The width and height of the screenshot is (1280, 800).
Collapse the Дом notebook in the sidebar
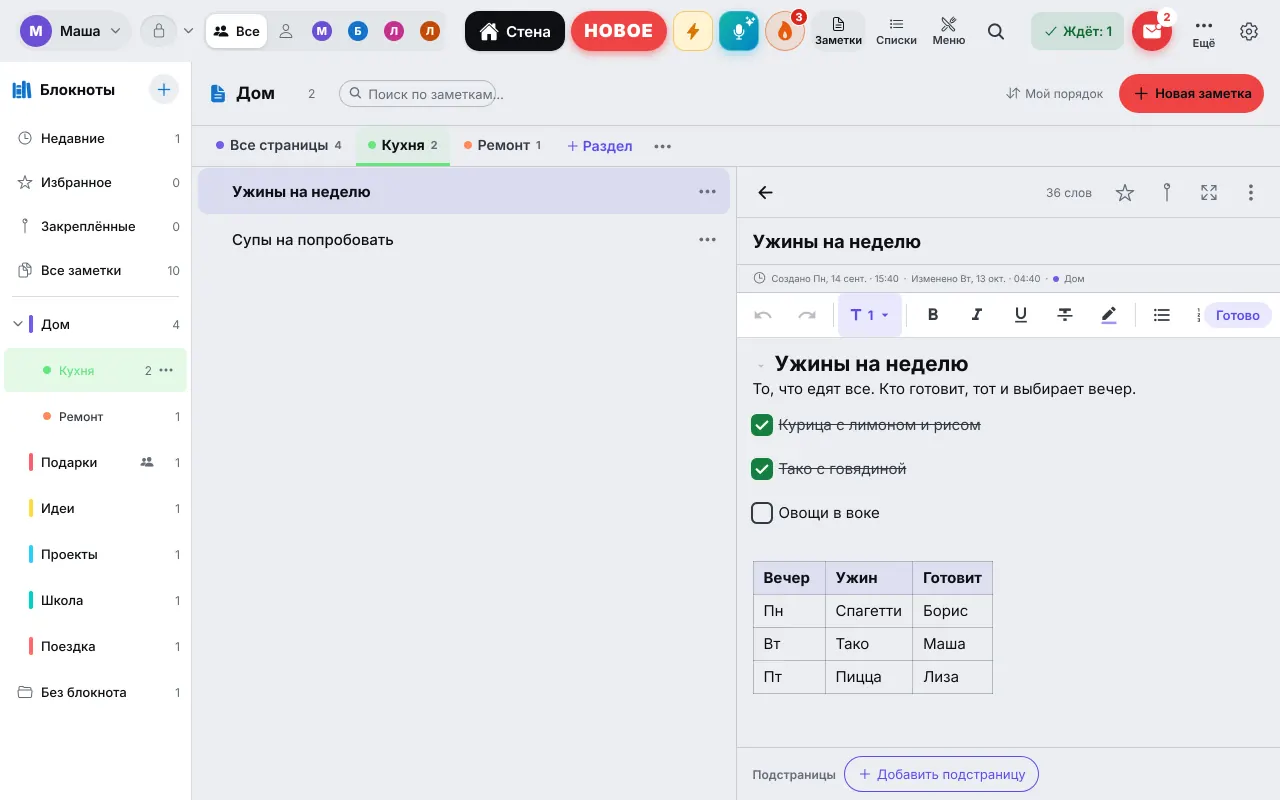point(18,324)
